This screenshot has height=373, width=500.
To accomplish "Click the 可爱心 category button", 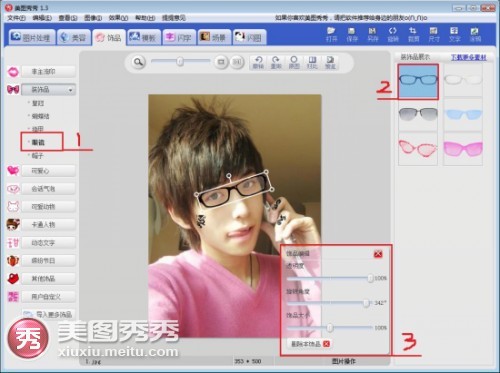I will pos(49,171).
